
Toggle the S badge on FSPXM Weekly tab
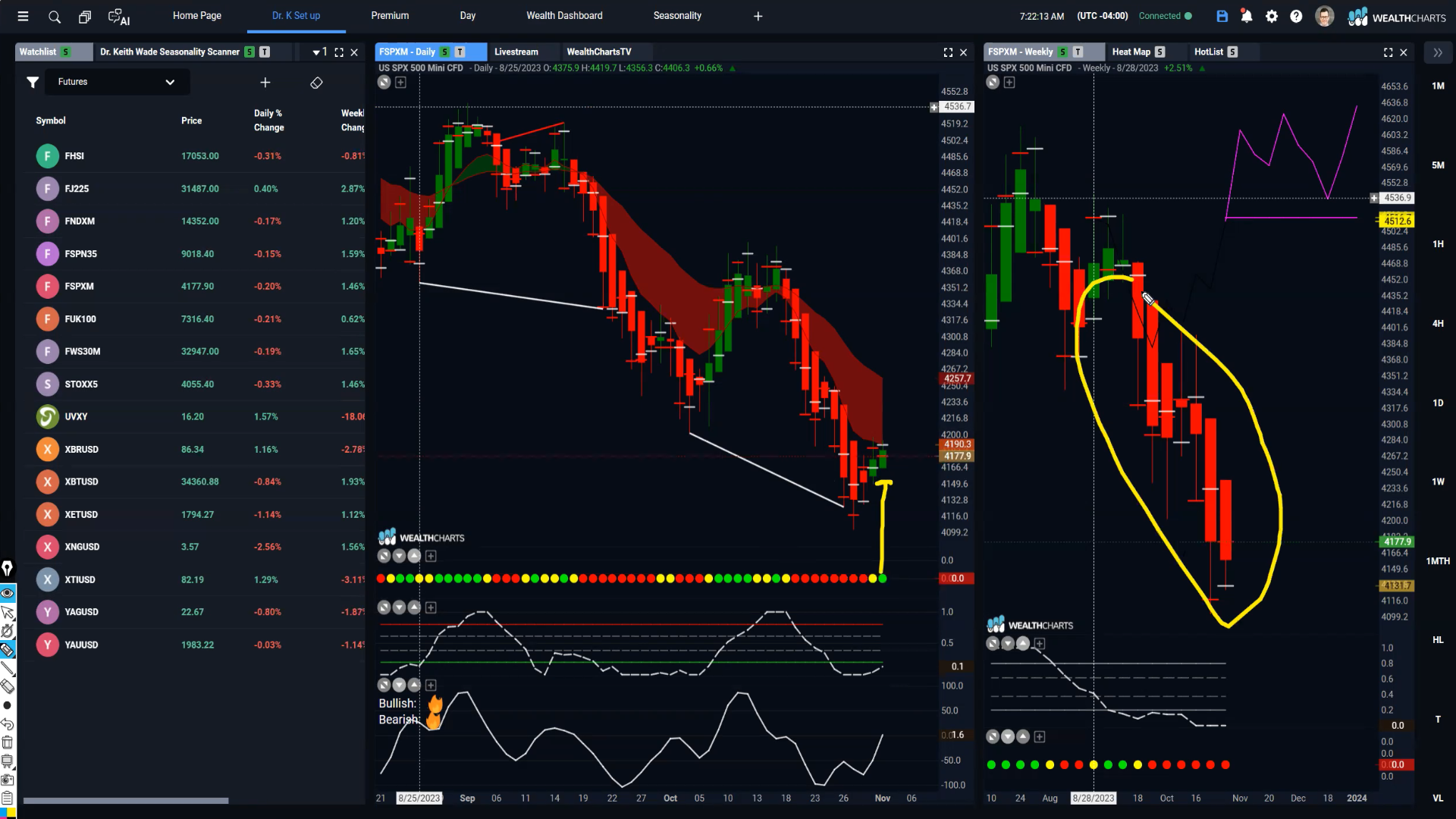point(1063,52)
